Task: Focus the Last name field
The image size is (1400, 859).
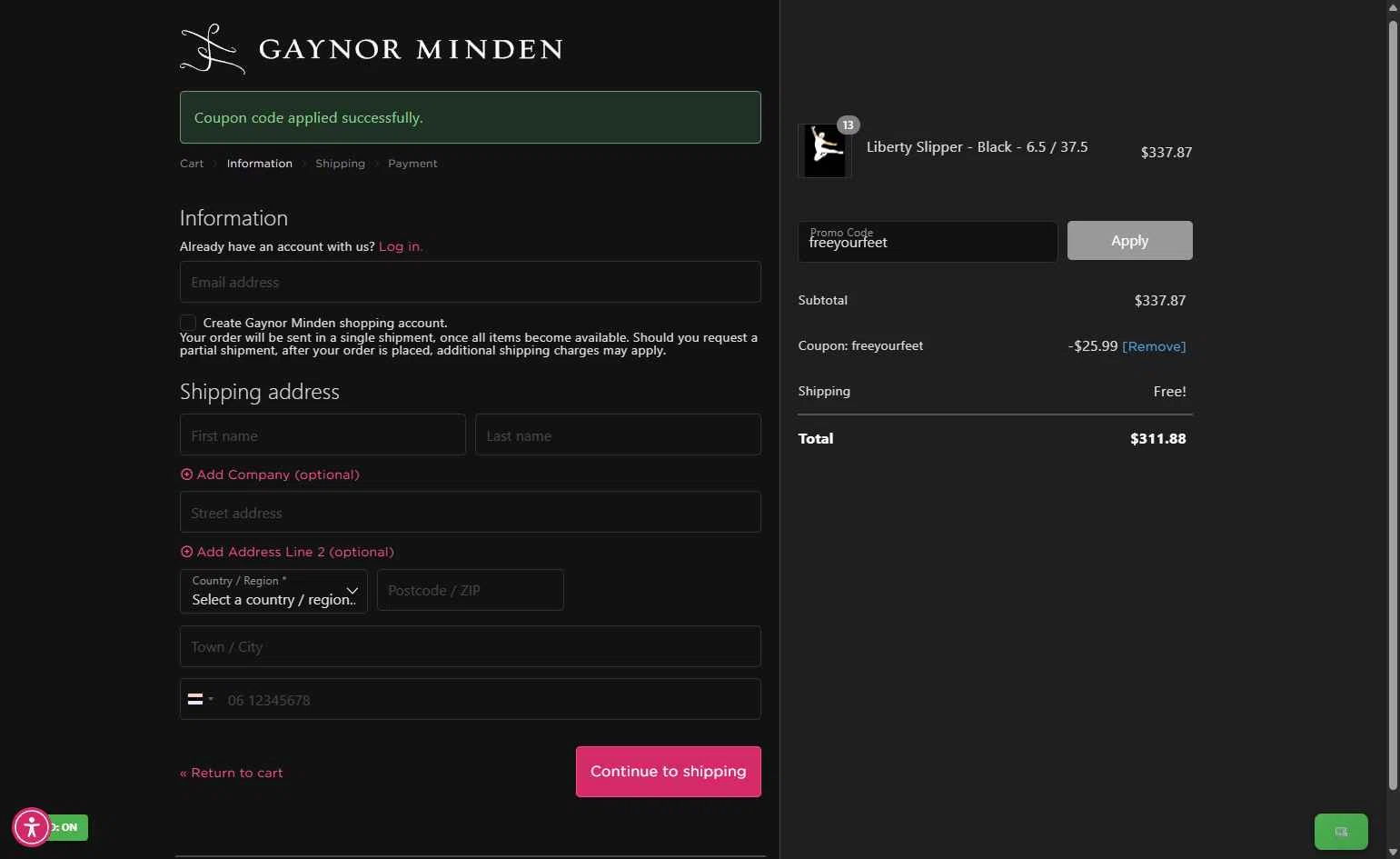Action: click(618, 434)
